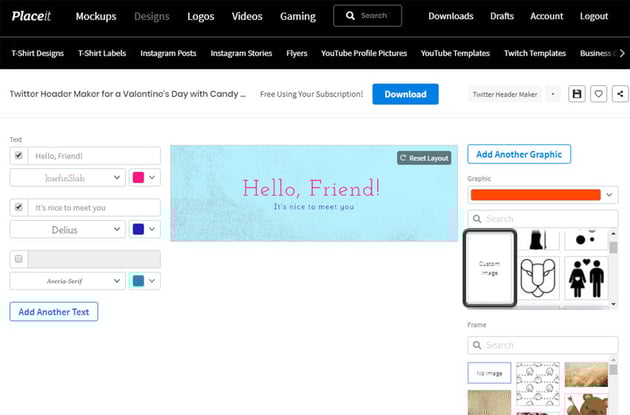Click the share icon
Screen dimensions: 630x415
(620, 94)
